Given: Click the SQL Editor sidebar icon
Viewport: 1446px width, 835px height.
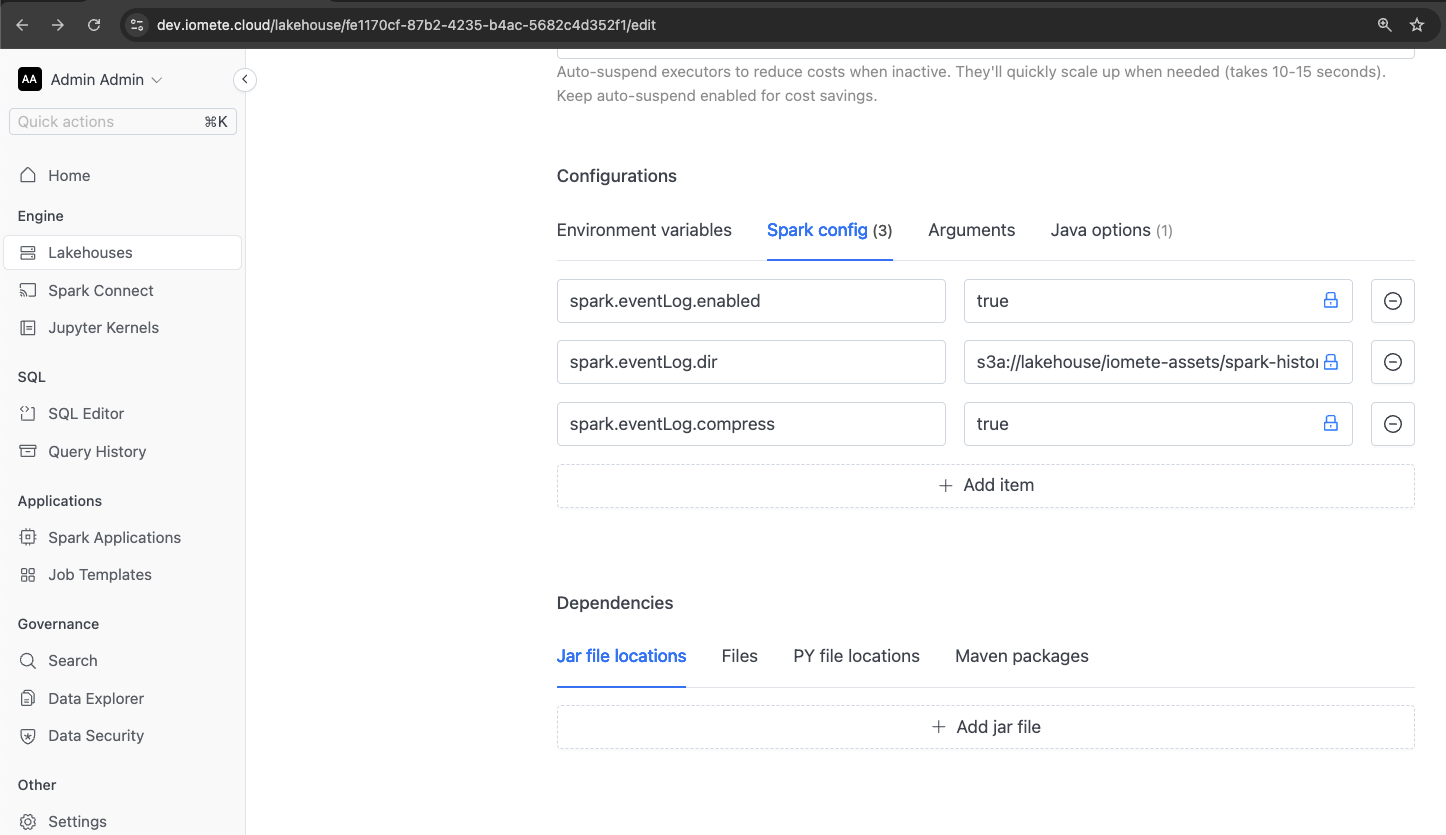Looking at the screenshot, I should tap(28, 413).
